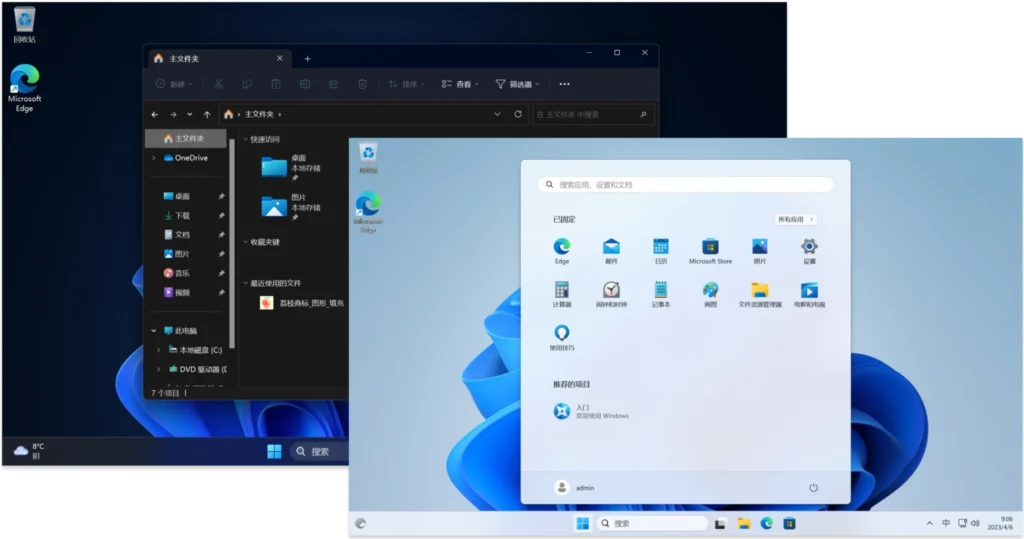Open the See more (...) toolbar menu
The image size is (1024, 539).
564,84
